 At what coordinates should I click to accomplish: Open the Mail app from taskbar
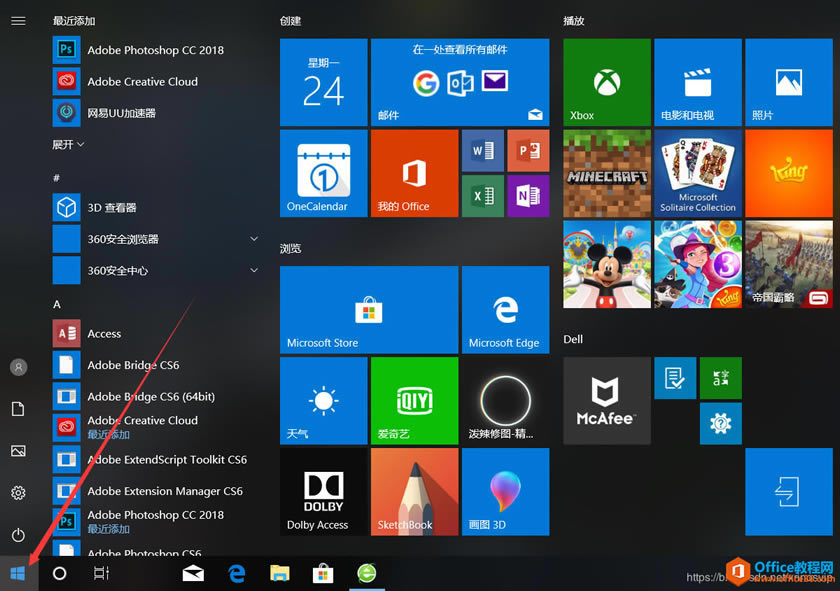tap(193, 573)
